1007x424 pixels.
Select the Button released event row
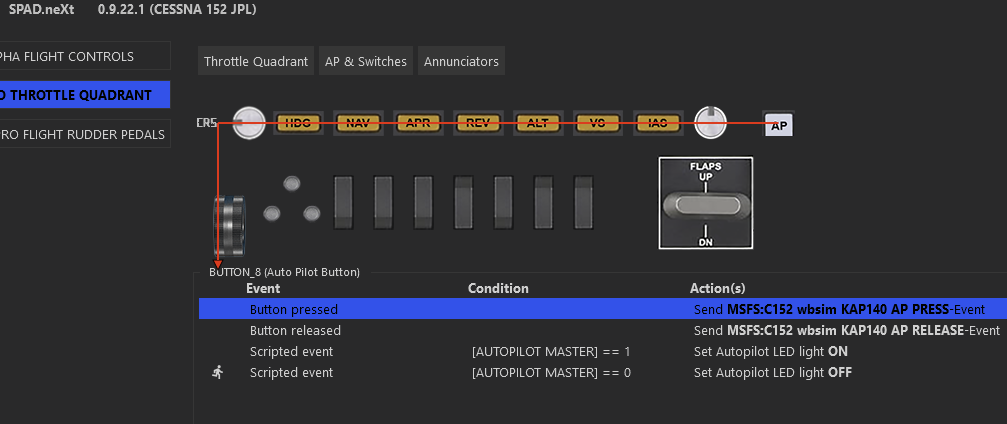click(x=295, y=330)
